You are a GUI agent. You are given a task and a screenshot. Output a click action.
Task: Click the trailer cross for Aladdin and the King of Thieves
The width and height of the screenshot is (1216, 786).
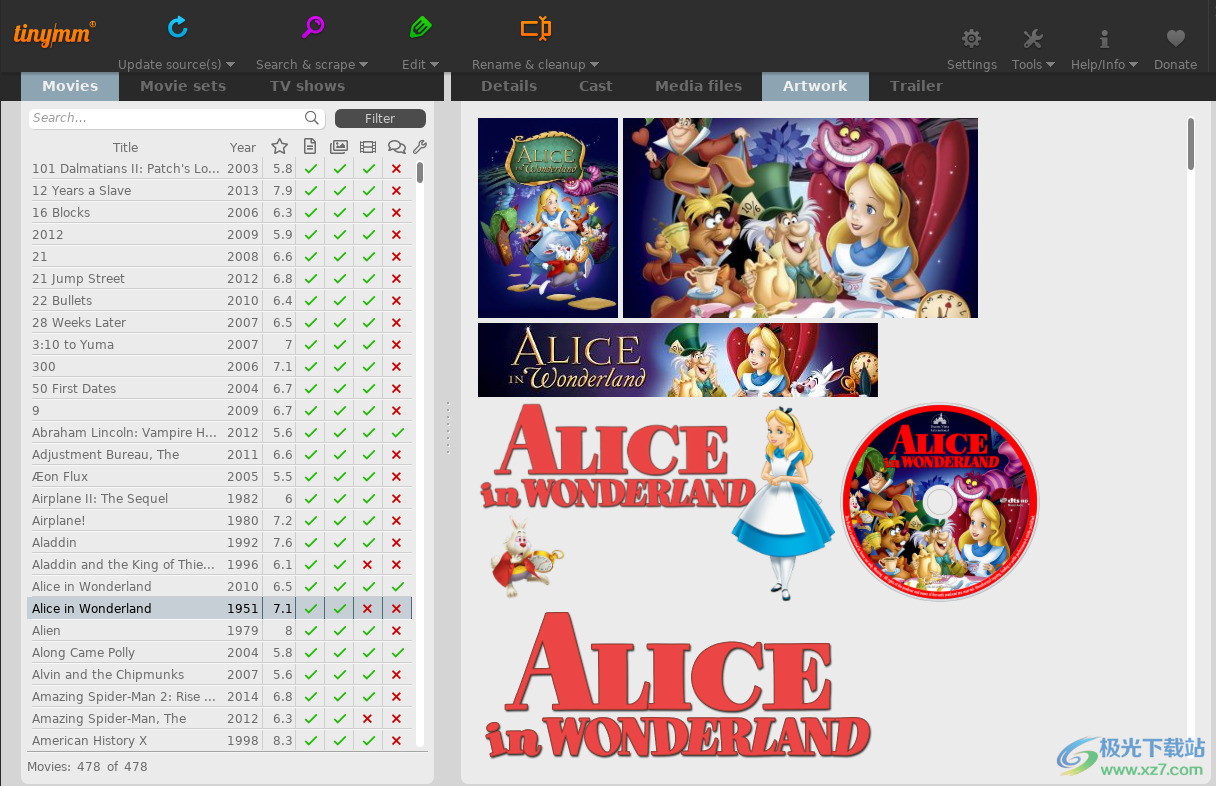[368, 565]
